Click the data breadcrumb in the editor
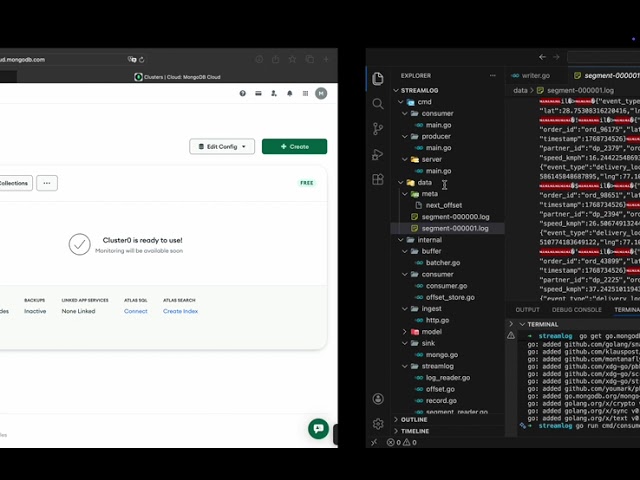 tap(520, 91)
